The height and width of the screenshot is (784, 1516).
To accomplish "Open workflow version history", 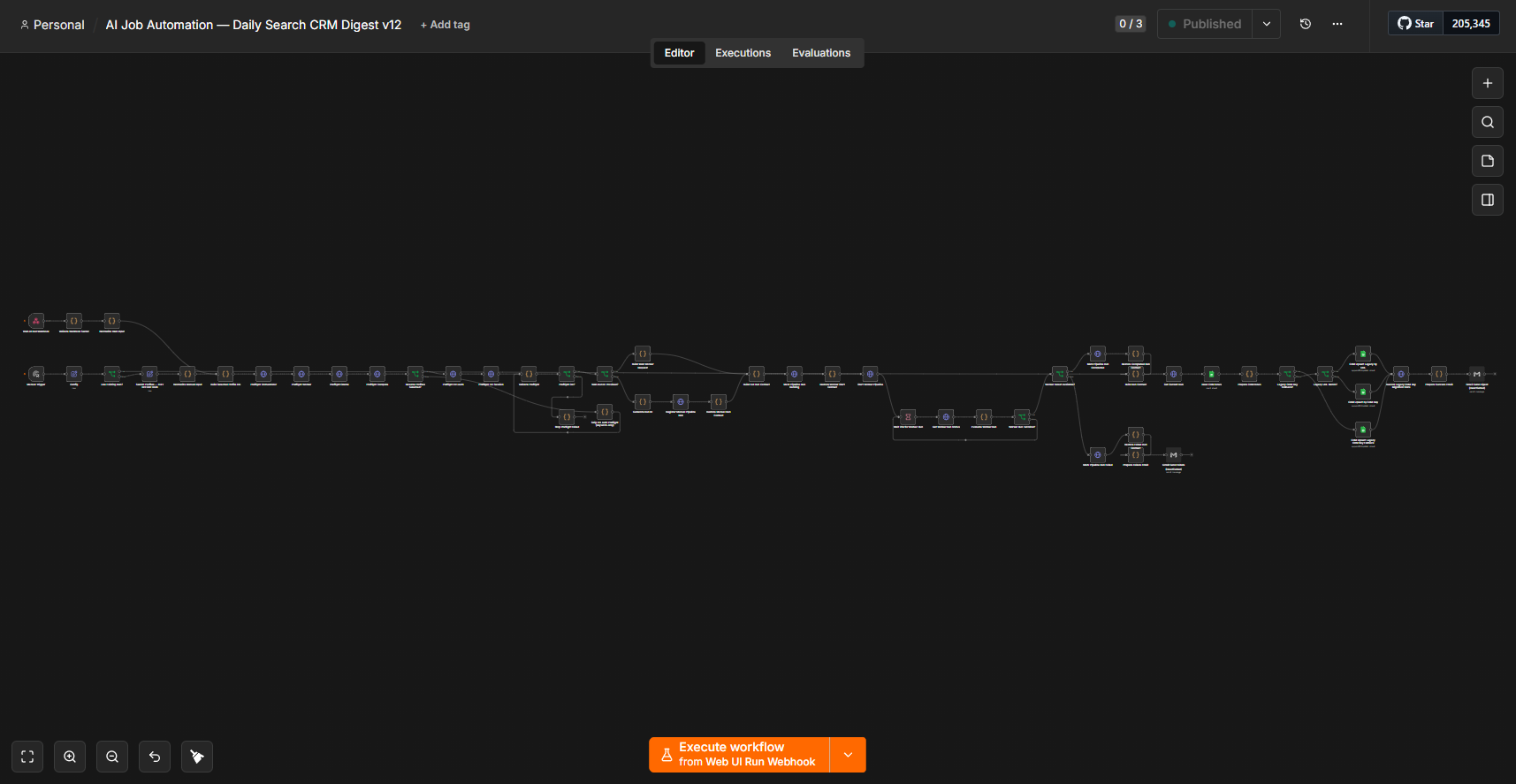I will point(1306,24).
